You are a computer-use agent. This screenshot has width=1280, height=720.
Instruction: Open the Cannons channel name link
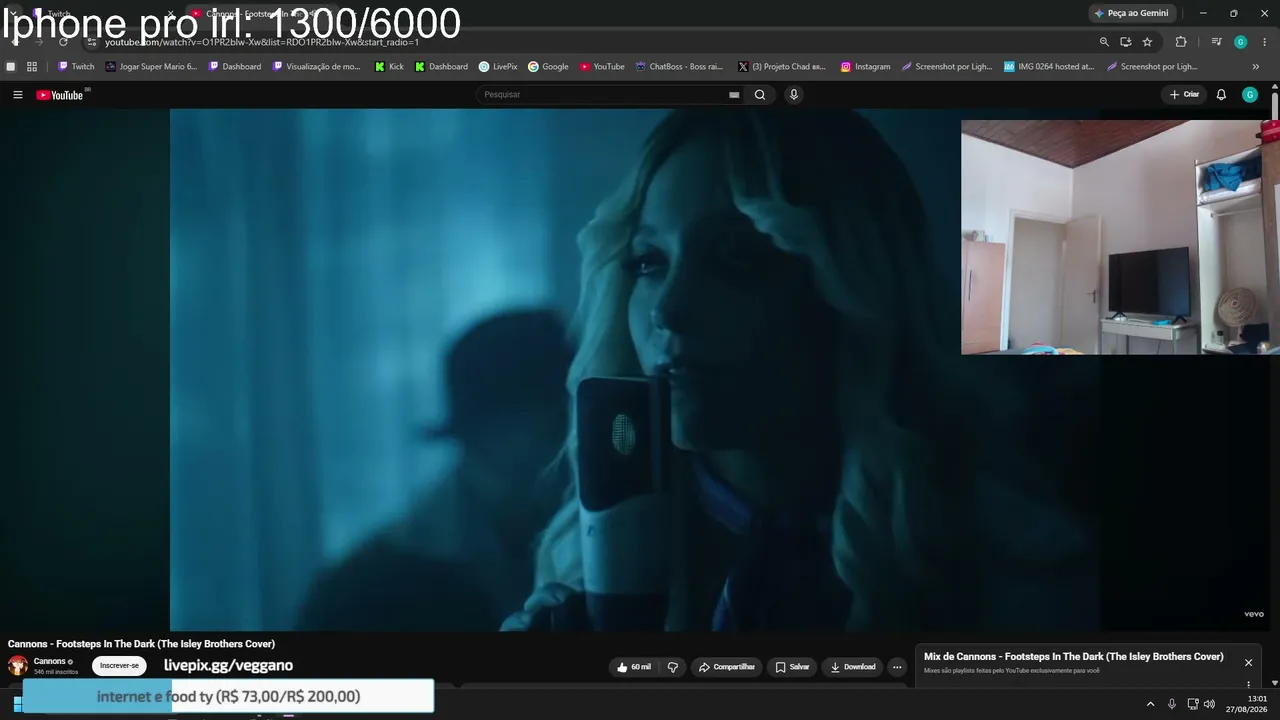50,661
